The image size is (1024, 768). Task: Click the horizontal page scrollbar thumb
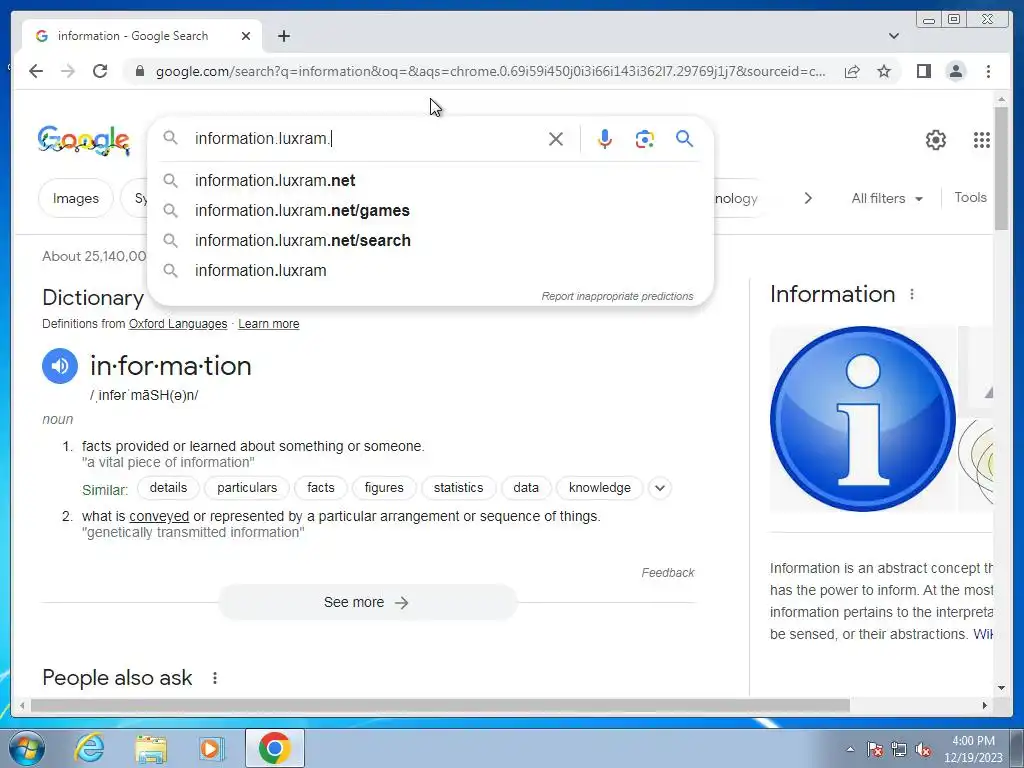[x=440, y=705]
